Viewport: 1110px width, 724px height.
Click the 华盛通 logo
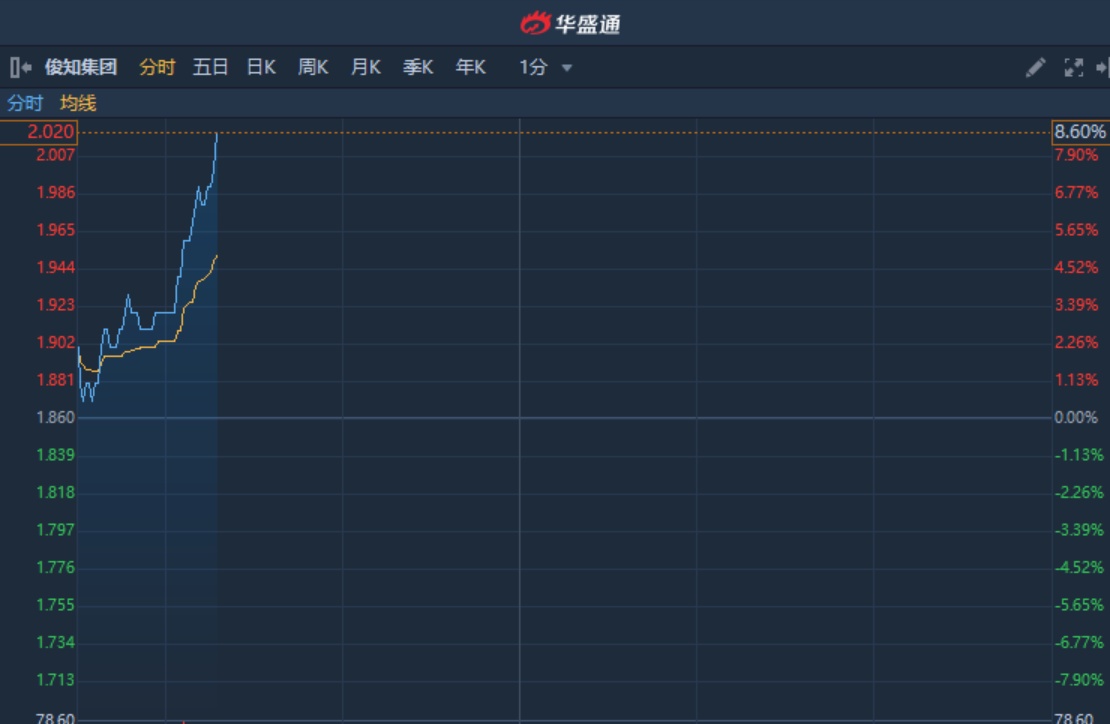point(570,23)
